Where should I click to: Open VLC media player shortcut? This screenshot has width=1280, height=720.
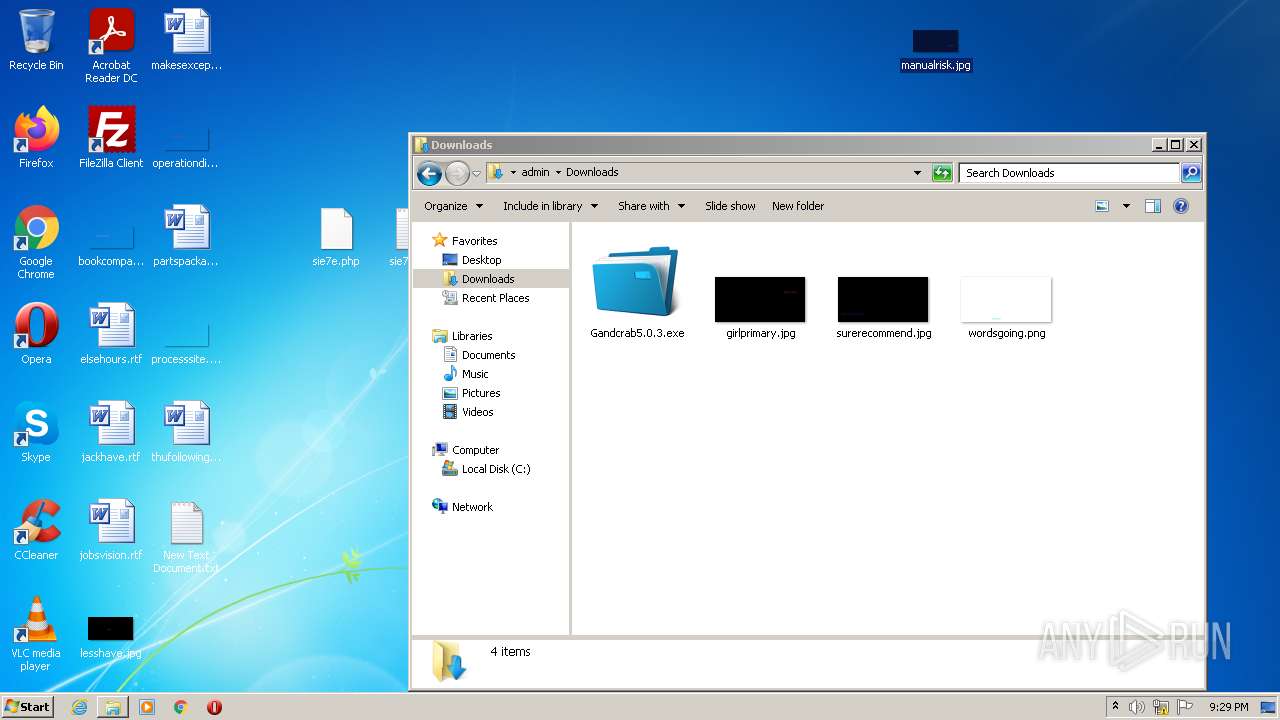click(x=36, y=634)
